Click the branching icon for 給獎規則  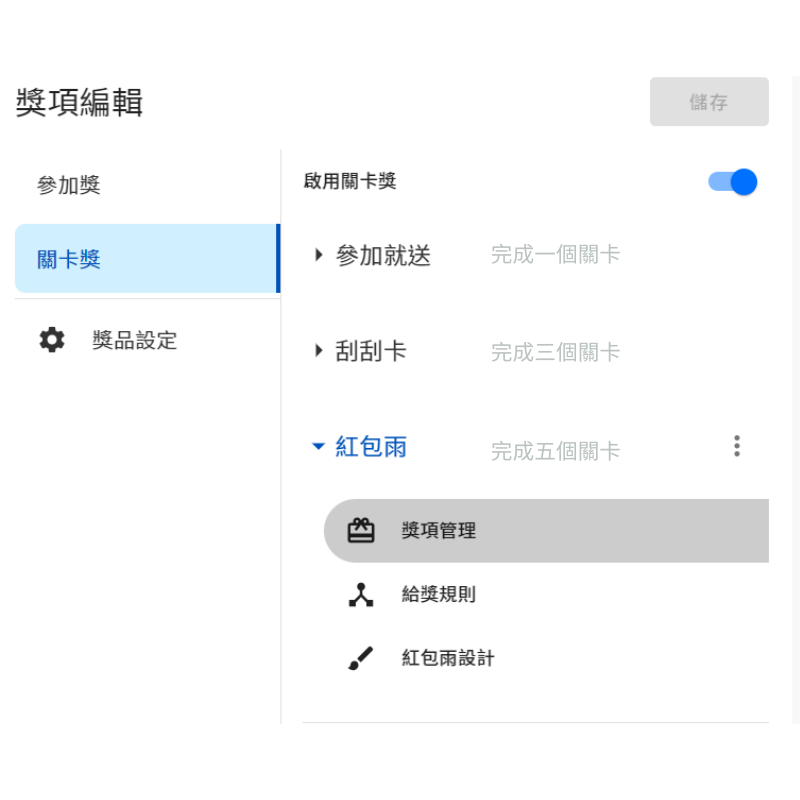click(x=361, y=595)
